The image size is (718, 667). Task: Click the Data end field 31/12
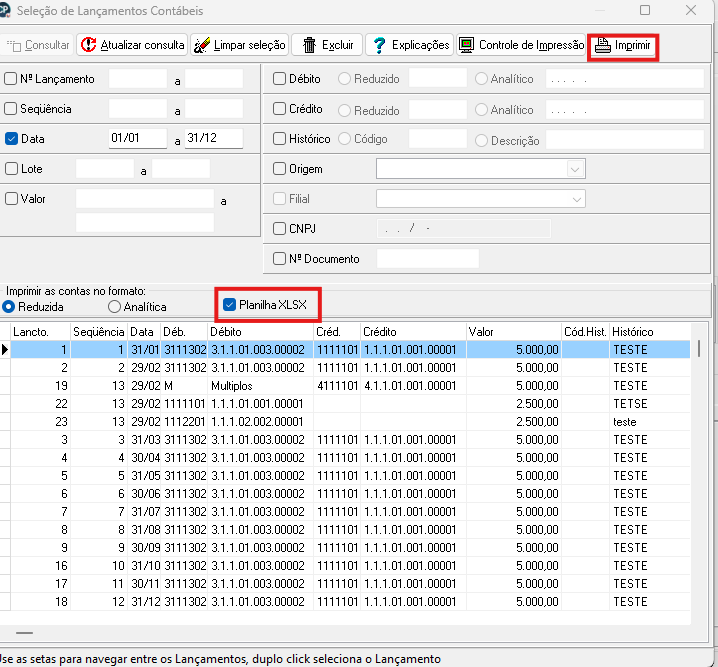click(214, 138)
